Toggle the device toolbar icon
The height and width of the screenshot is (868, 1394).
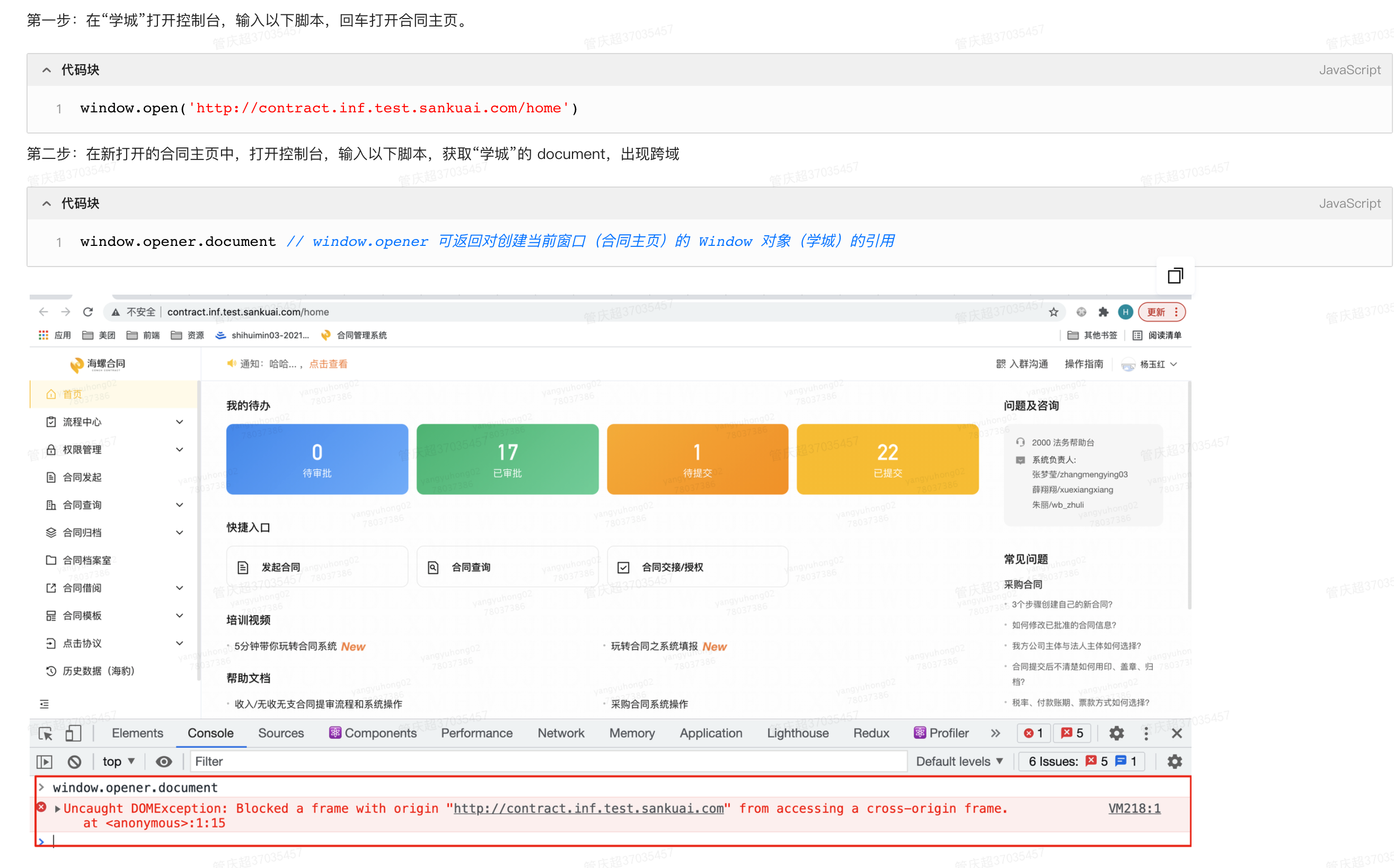73,733
